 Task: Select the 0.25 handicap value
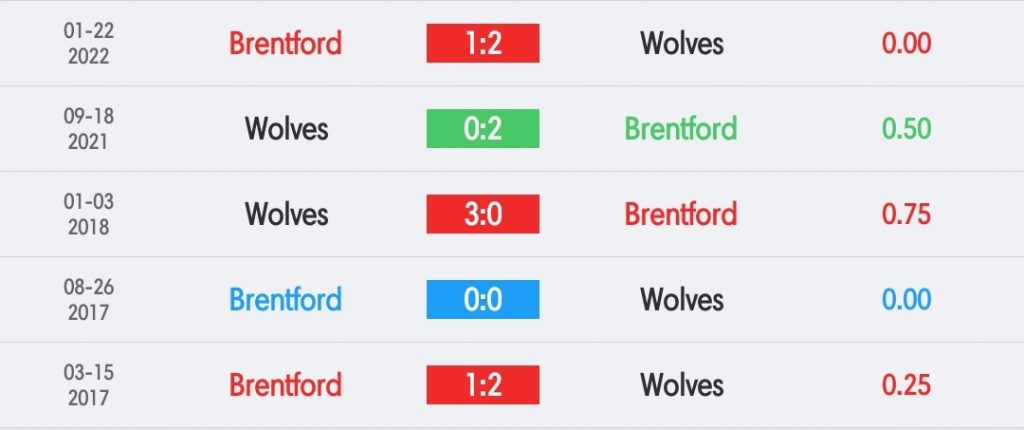point(906,385)
